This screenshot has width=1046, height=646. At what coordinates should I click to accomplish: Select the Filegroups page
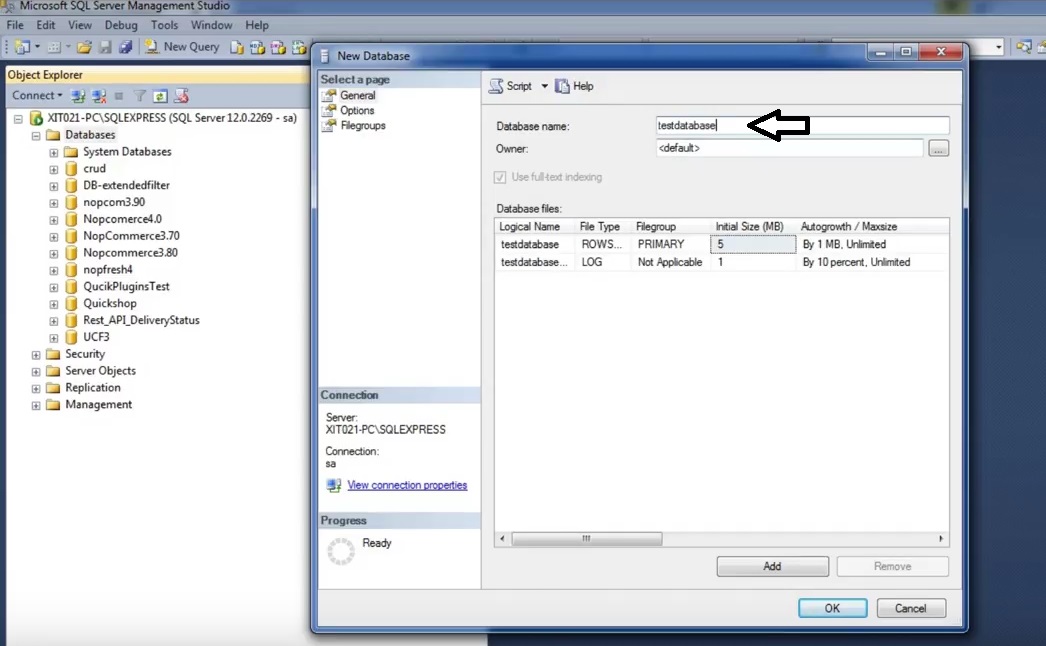tap(363, 125)
